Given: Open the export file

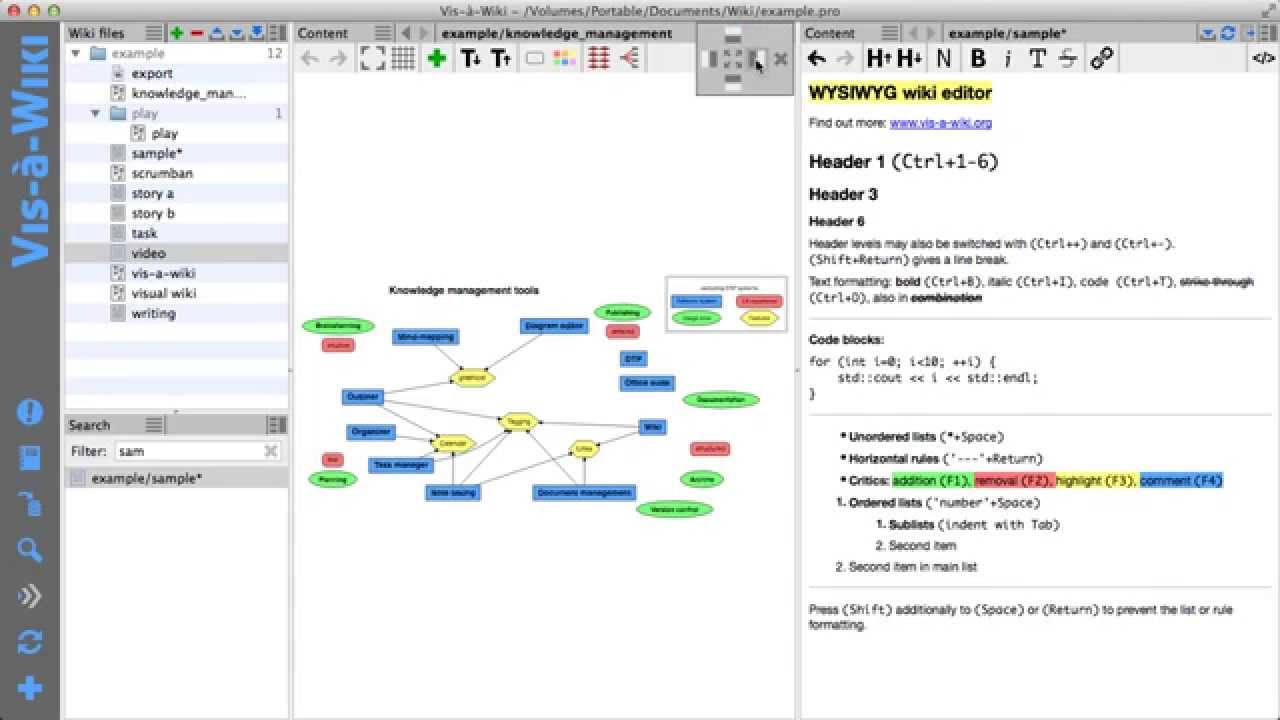Looking at the screenshot, I should click(x=152, y=73).
